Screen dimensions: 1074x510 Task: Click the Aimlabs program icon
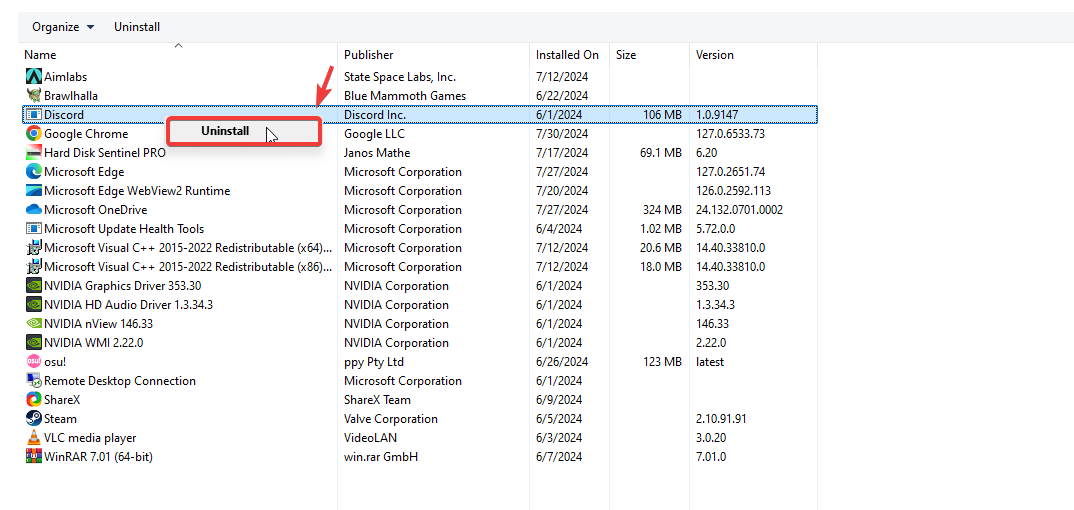34,77
